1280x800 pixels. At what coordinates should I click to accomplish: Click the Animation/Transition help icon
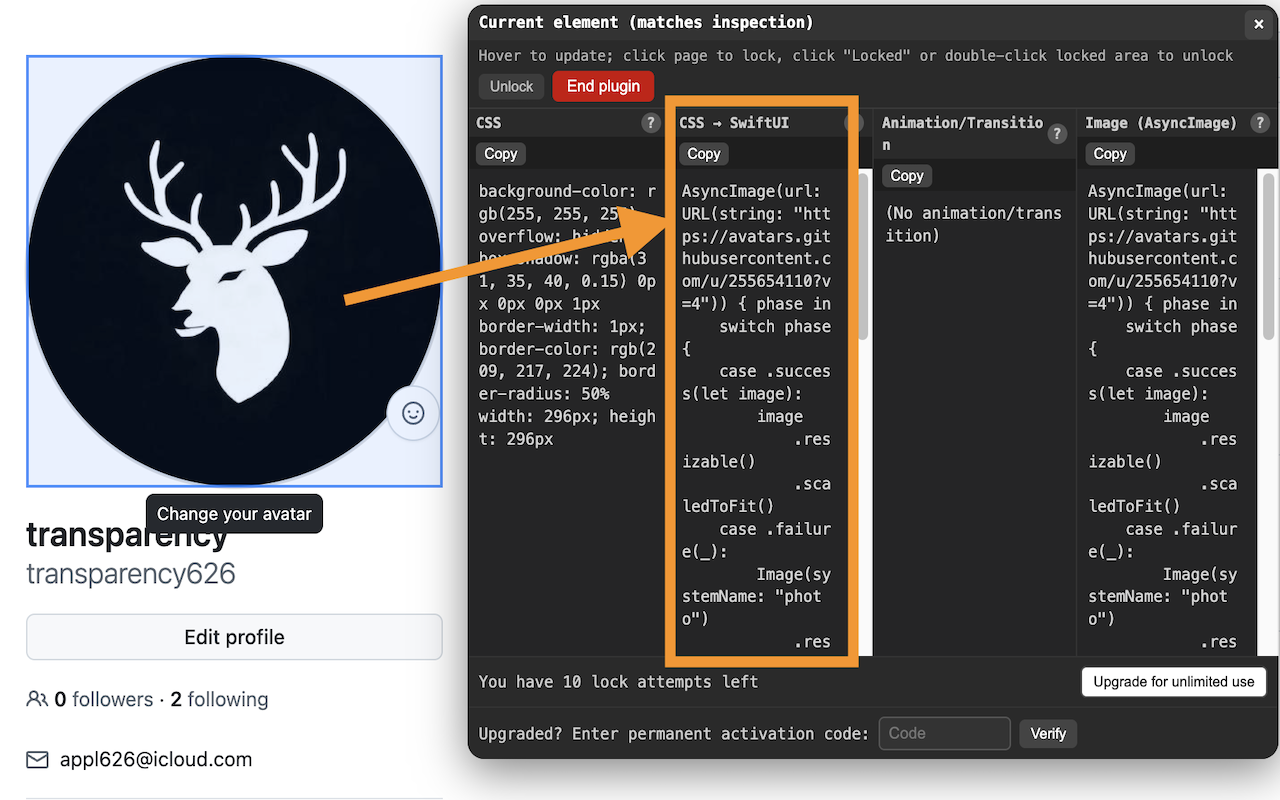pyautogui.click(x=1057, y=131)
